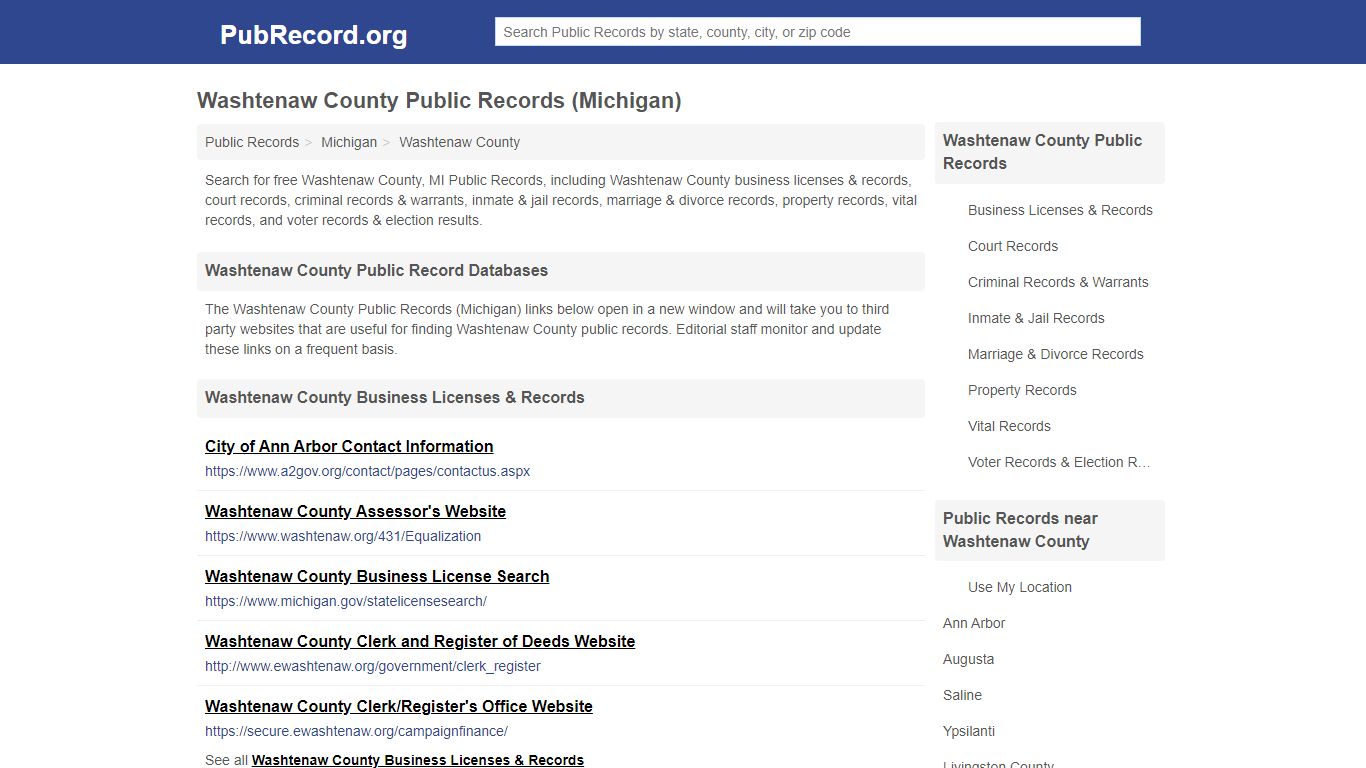
Task: Select Voter Records & Election sidebar entry
Action: click(1059, 462)
